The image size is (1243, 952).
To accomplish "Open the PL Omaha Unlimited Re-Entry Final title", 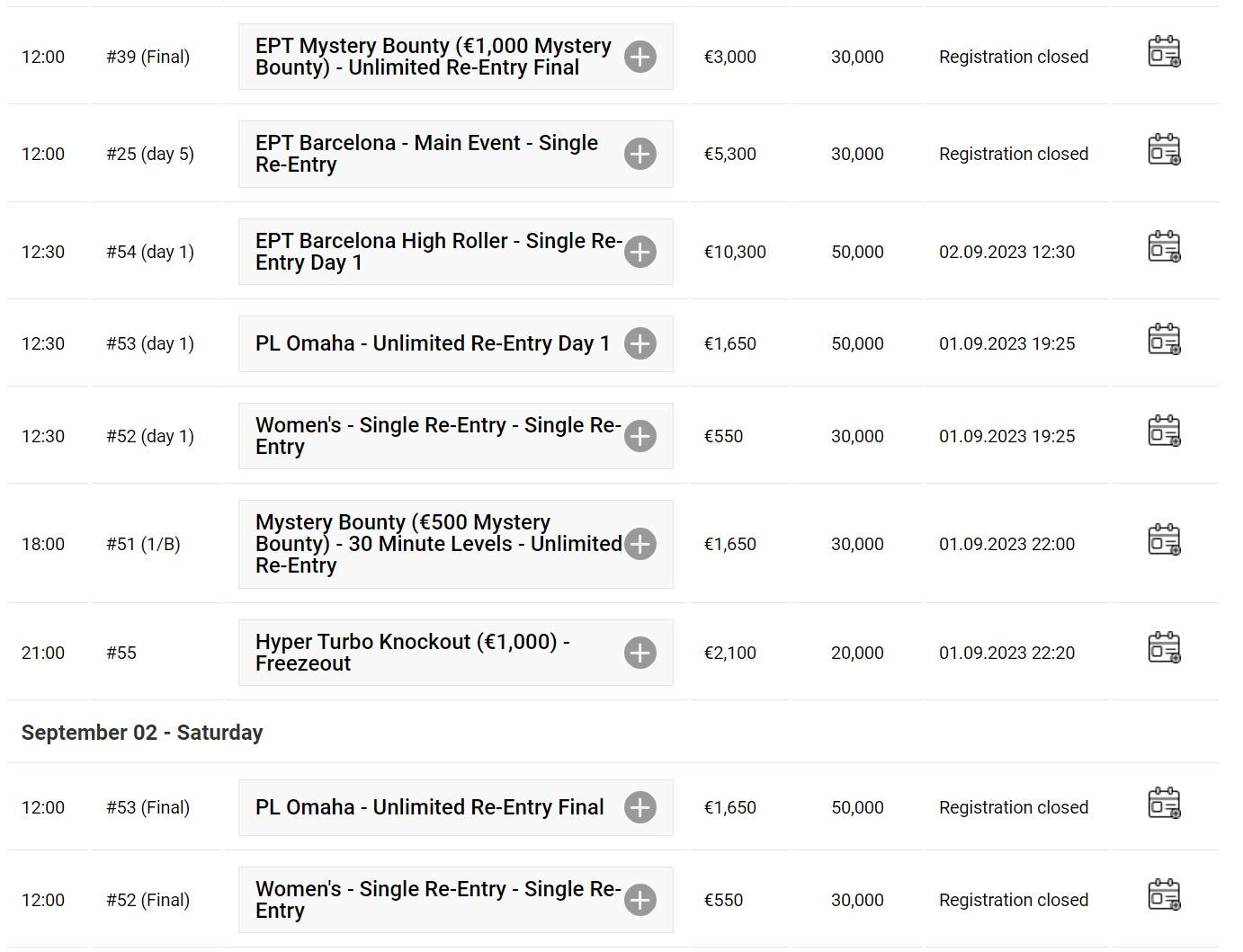I will click(429, 807).
